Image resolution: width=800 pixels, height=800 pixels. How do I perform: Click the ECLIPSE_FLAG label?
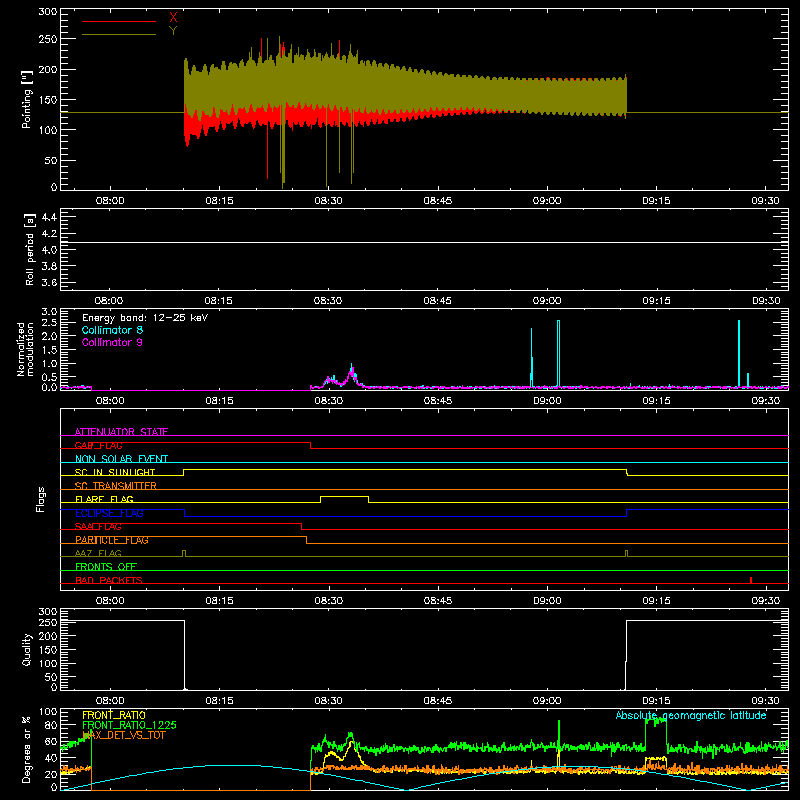109,513
